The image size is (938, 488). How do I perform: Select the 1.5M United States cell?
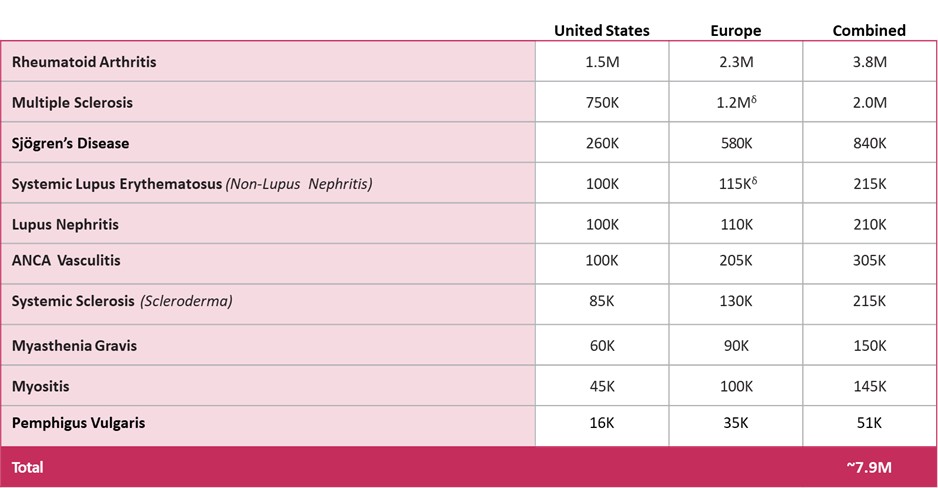[602, 62]
